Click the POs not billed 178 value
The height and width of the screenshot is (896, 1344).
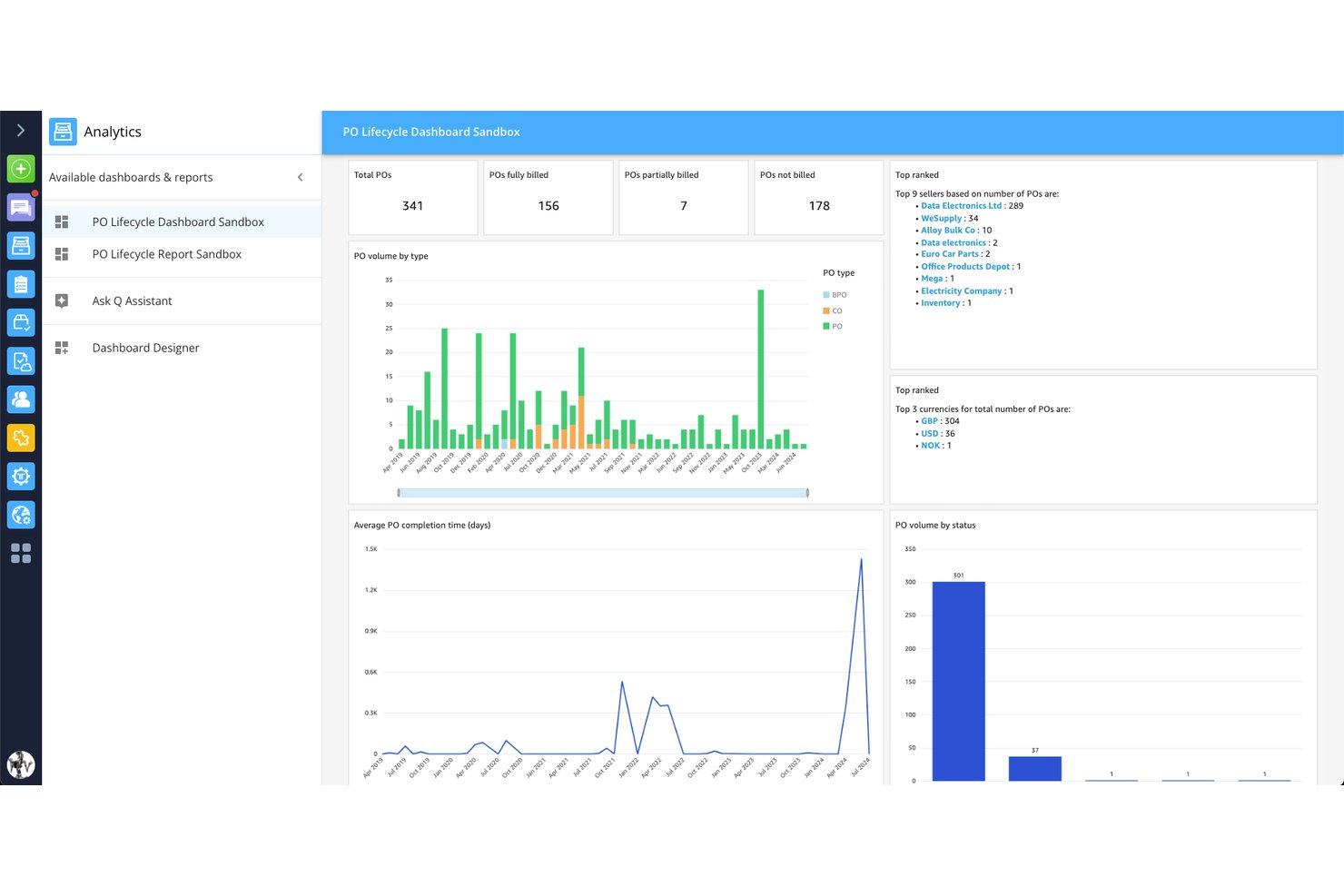tap(819, 206)
